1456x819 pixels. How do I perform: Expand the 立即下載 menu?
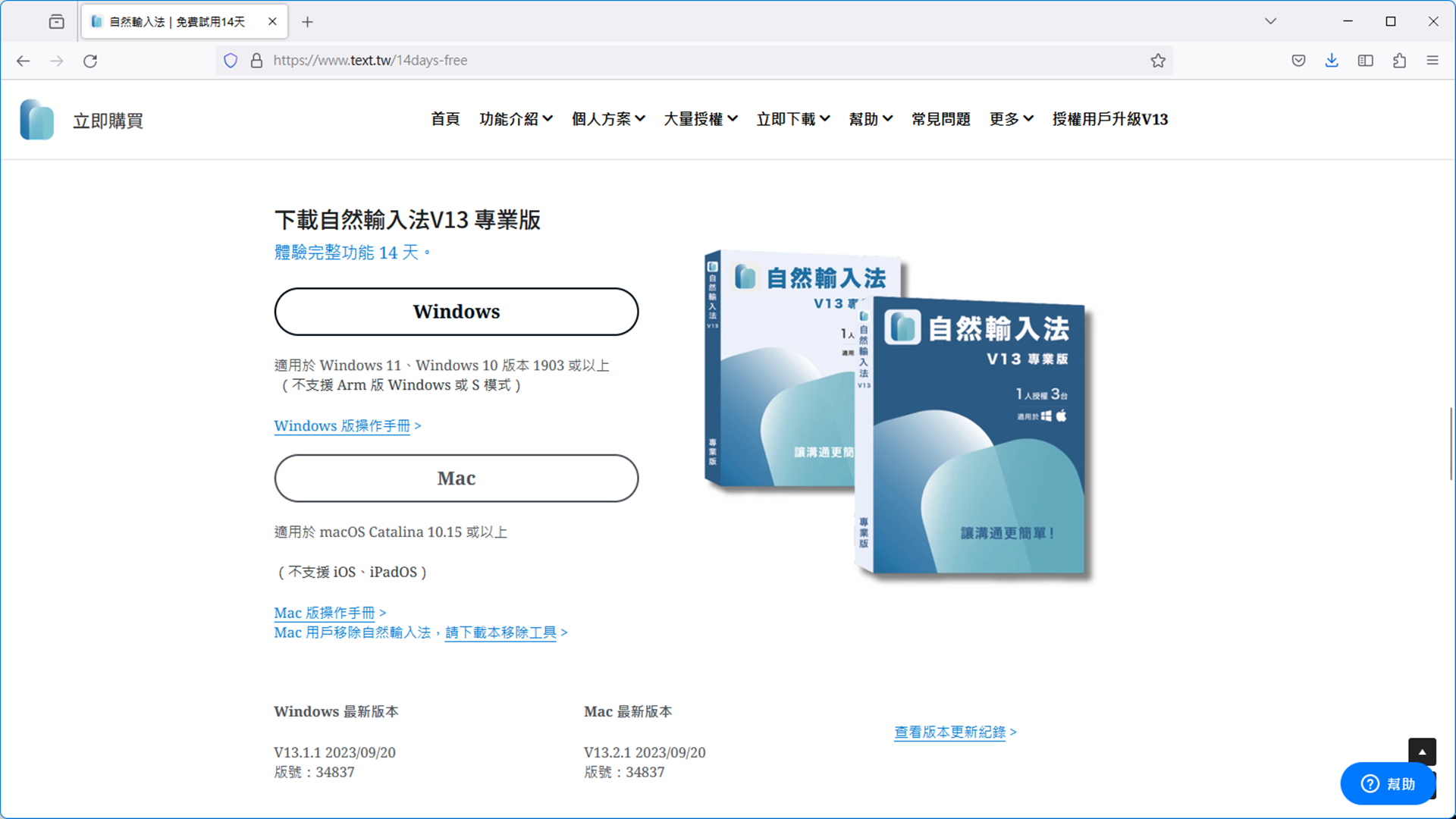click(x=793, y=119)
